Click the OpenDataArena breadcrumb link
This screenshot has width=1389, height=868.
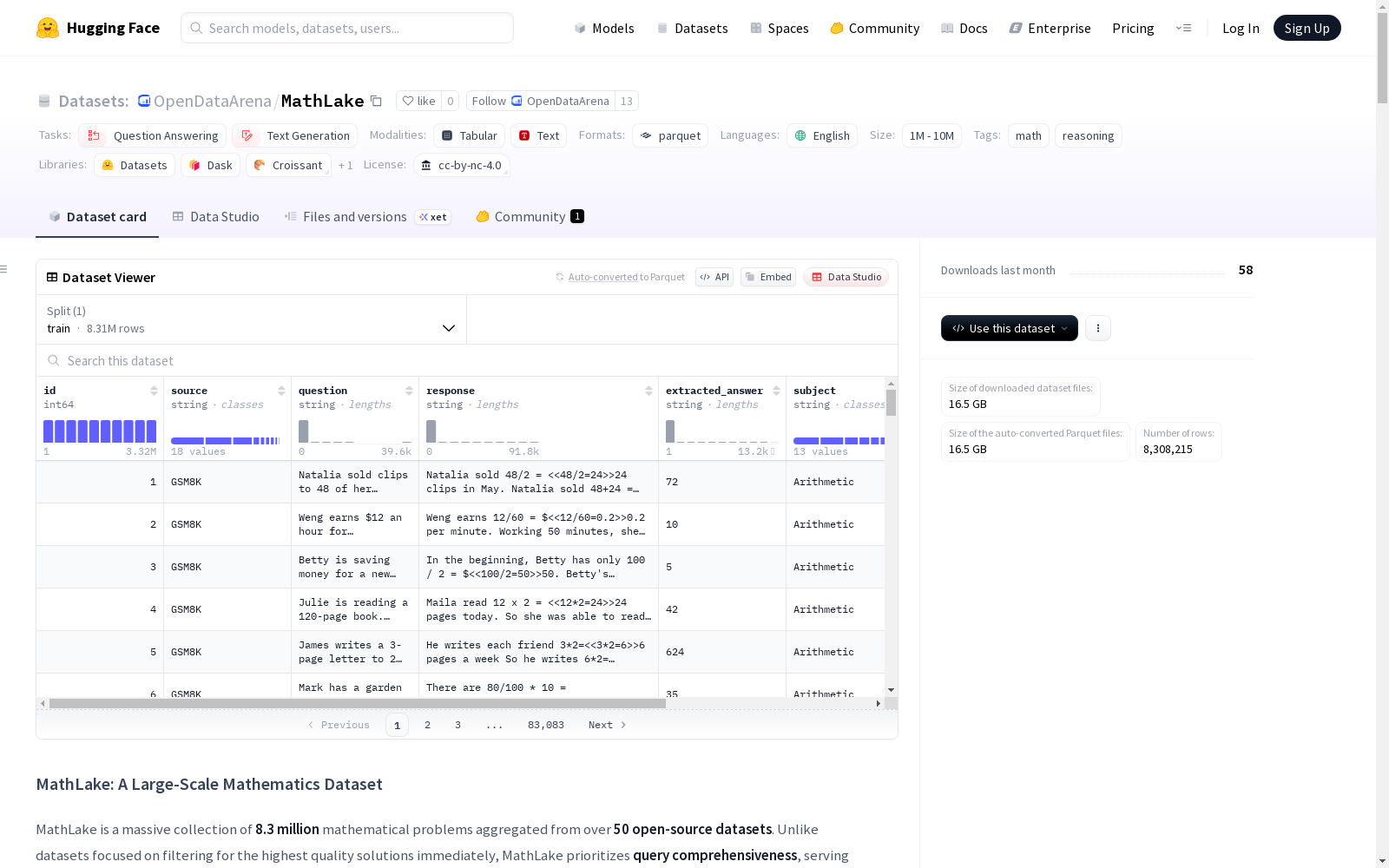(213, 101)
